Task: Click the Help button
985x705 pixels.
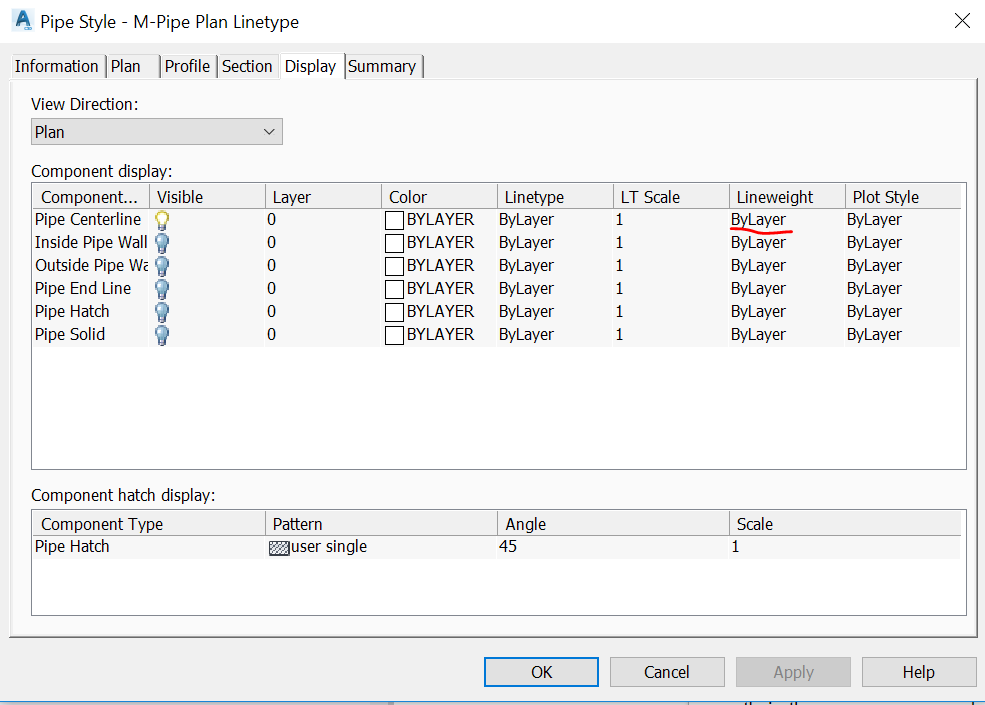Action: 918,671
